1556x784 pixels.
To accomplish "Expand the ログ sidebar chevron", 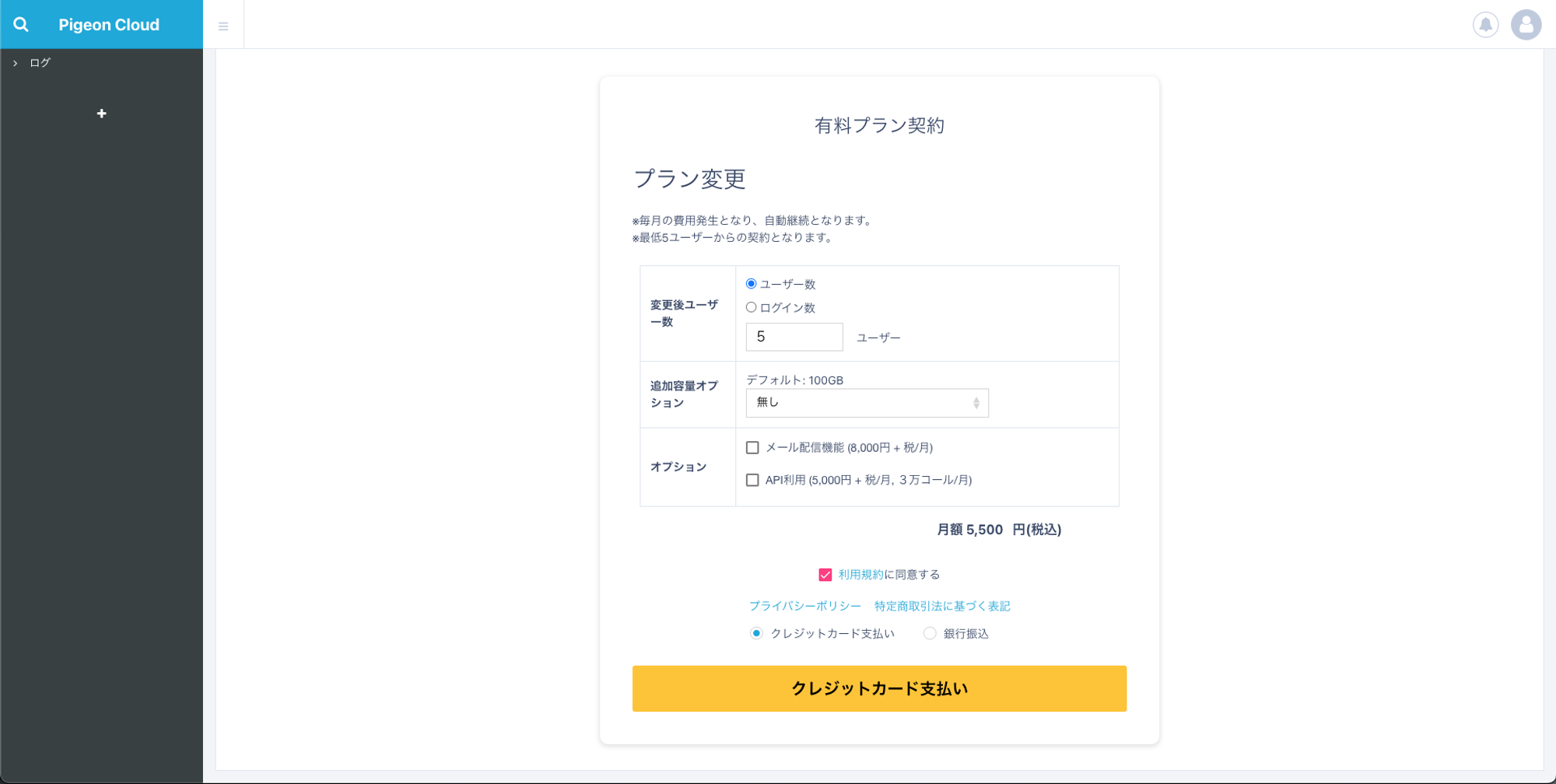I will (x=16, y=63).
